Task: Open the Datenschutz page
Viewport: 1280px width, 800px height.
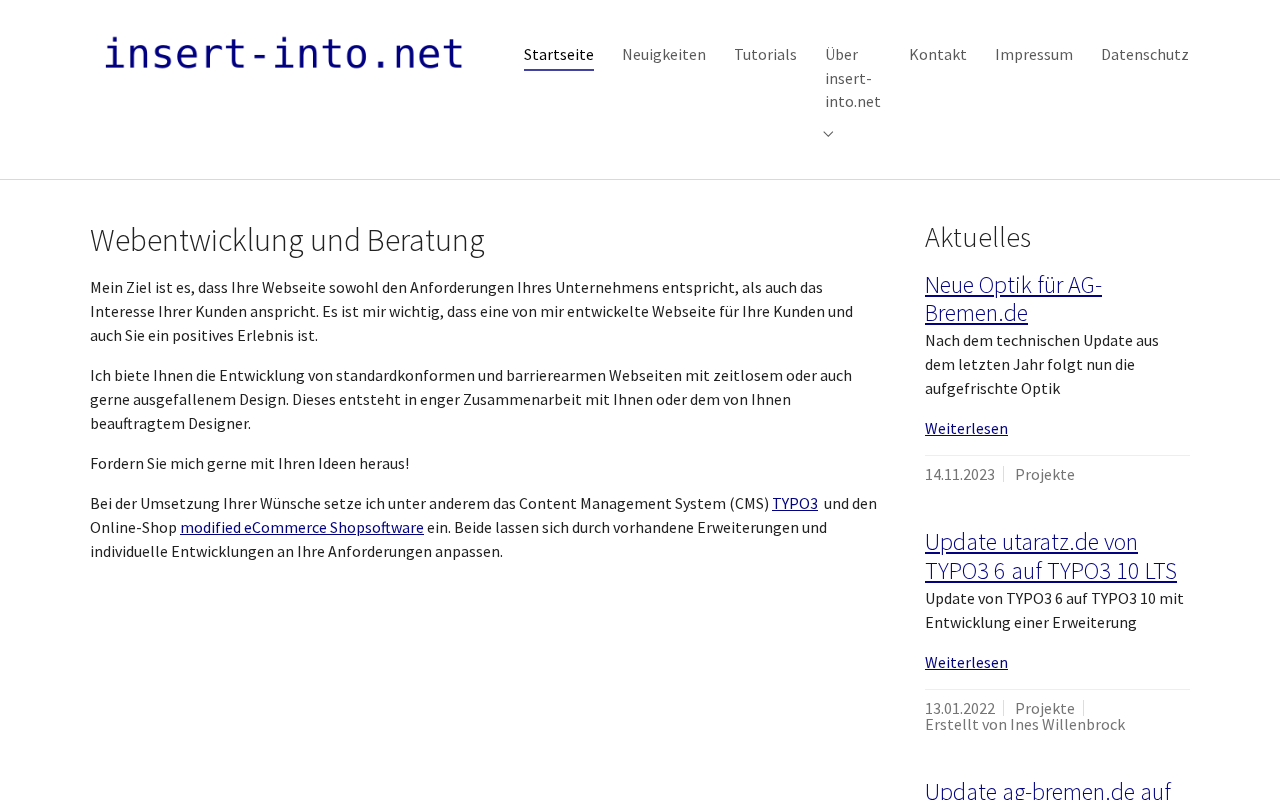Action: (1145, 54)
